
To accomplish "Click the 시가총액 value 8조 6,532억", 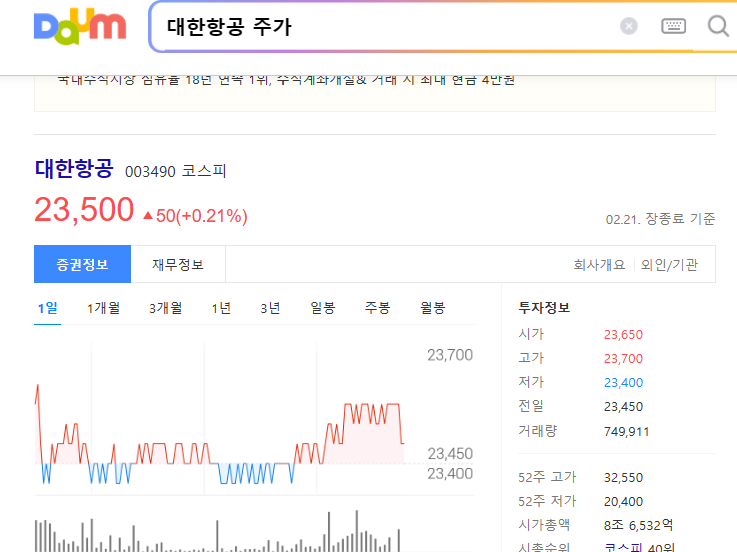I will 638,525.
